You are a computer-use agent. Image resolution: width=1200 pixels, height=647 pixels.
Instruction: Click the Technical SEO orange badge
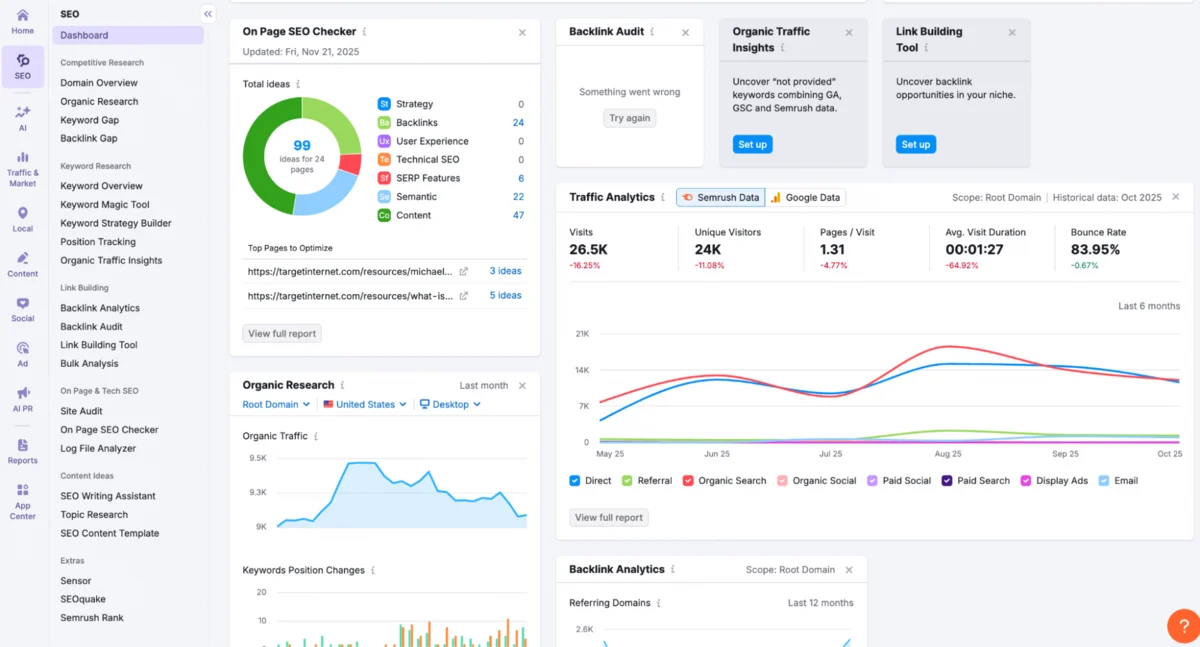384,160
